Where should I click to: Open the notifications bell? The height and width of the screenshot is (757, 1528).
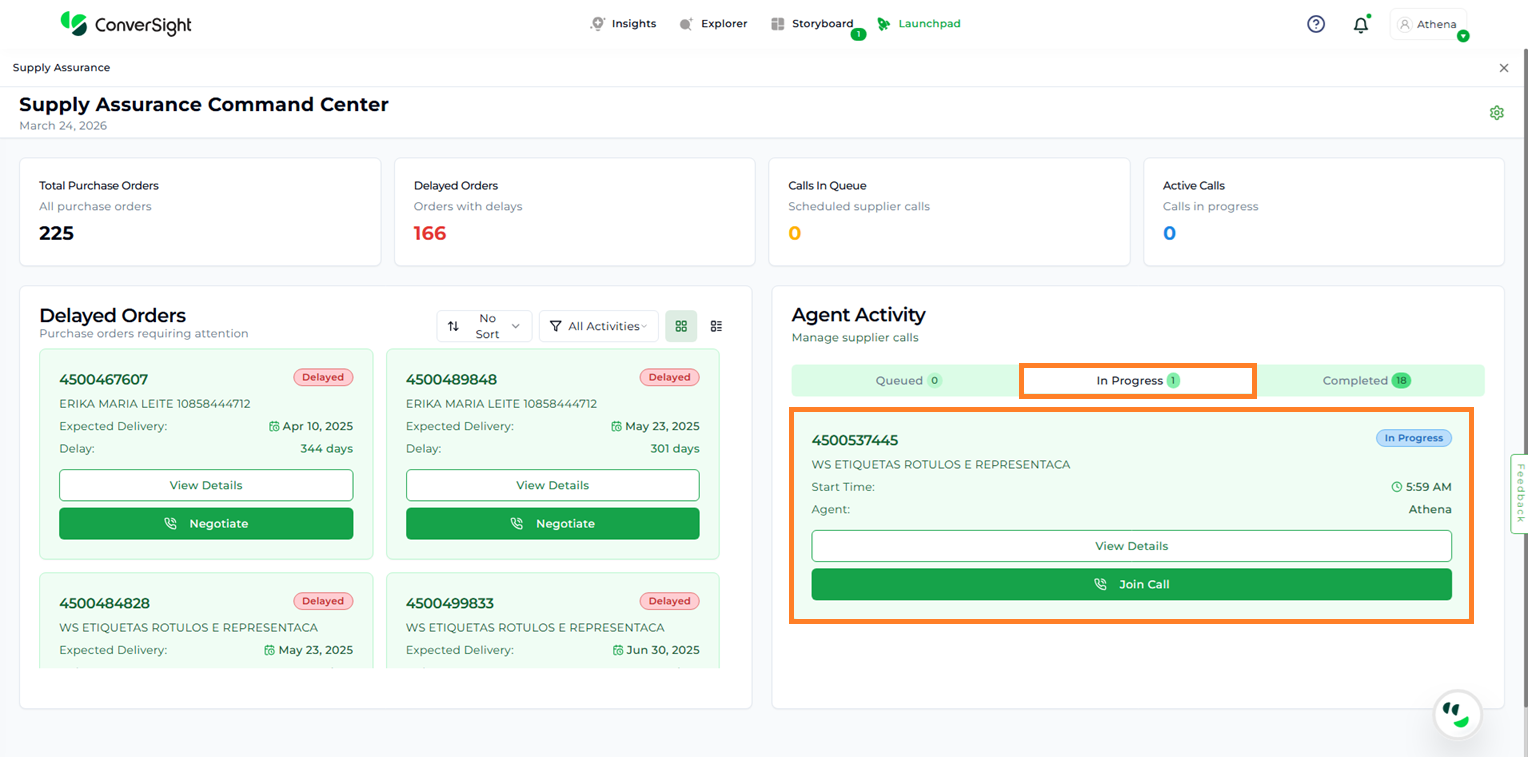pyautogui.click(x=1360, y=25)
